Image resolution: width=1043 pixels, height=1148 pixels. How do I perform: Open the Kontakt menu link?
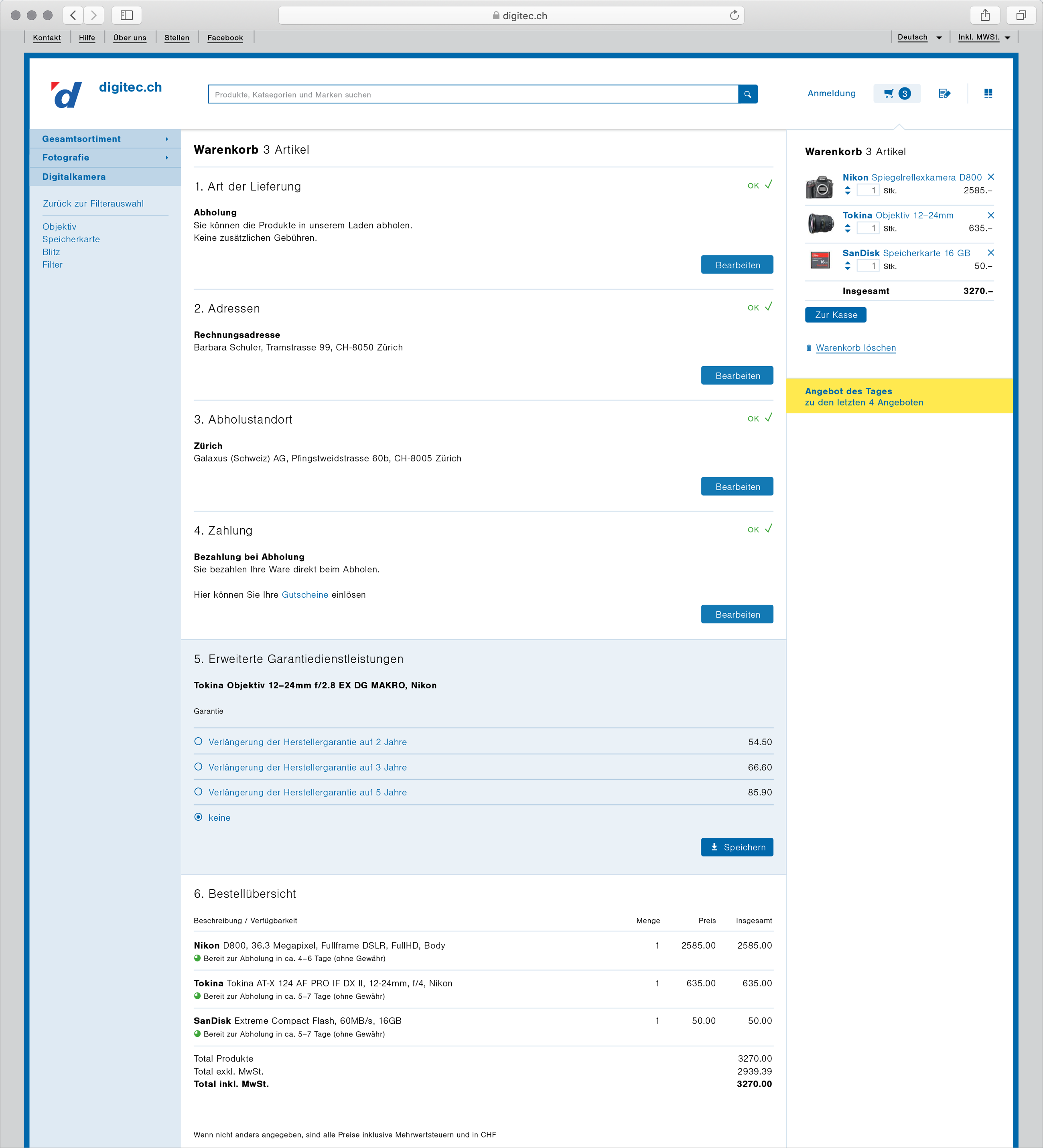click(47, 38)
